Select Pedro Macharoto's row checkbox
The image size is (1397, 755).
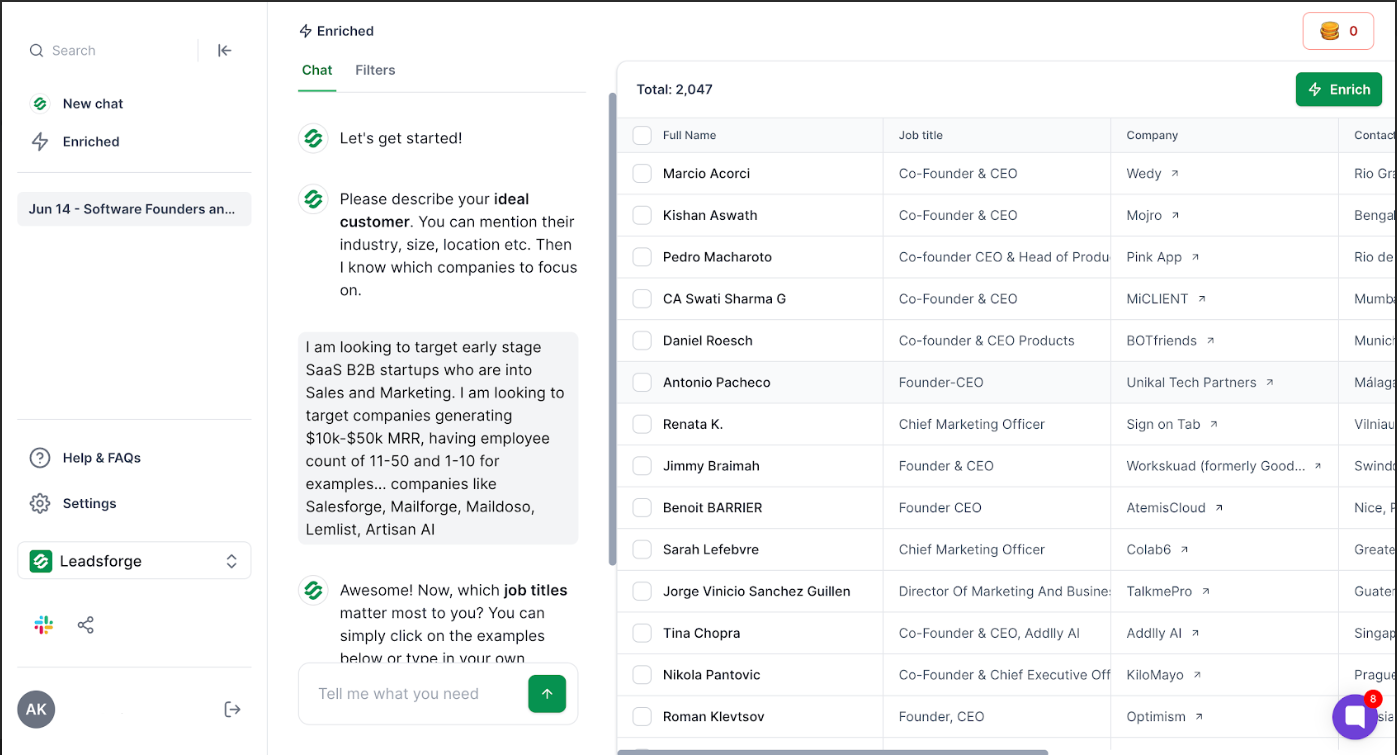pos(642,257)
